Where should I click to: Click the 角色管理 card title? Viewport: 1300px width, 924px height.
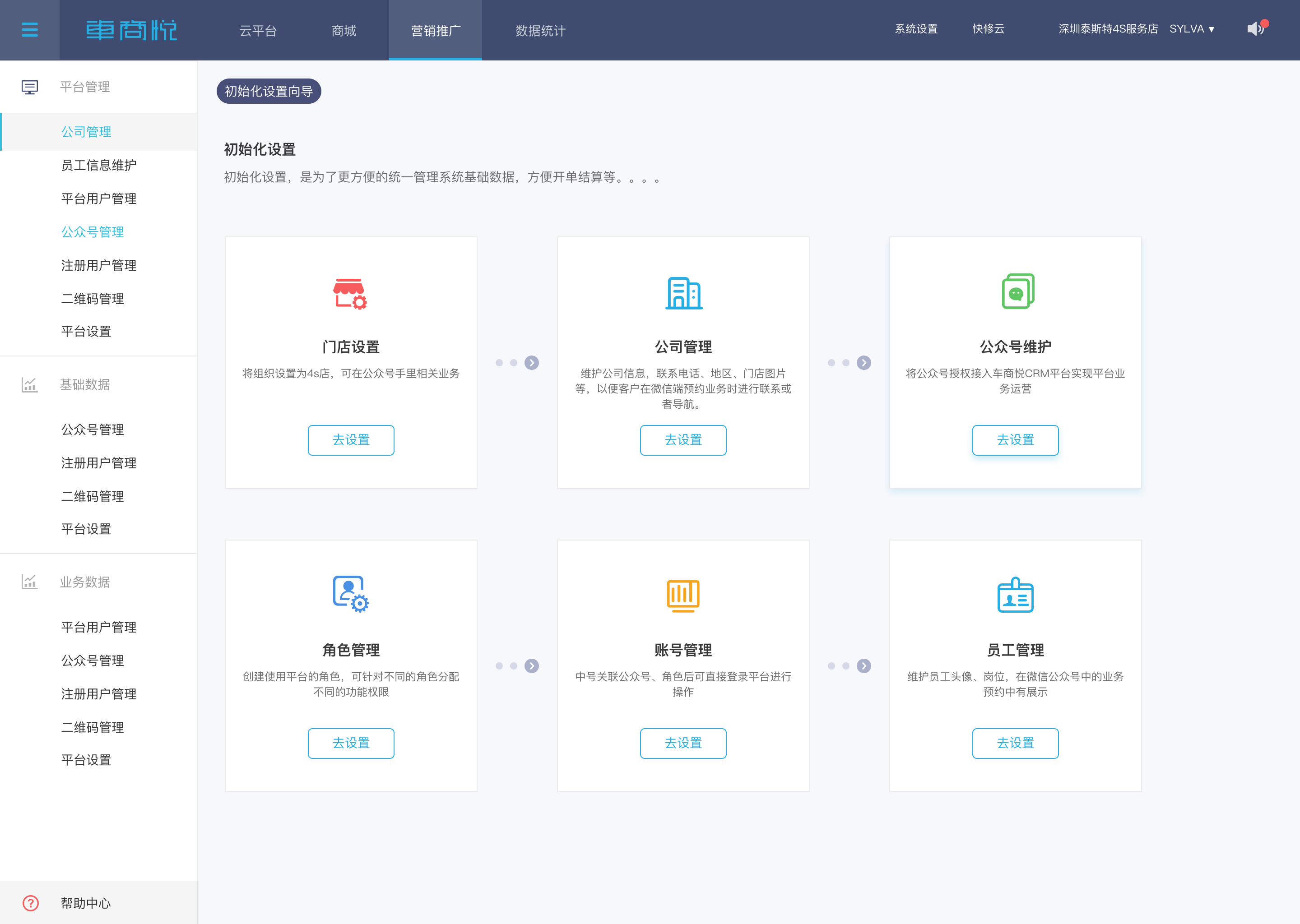[x=351, y=650]
